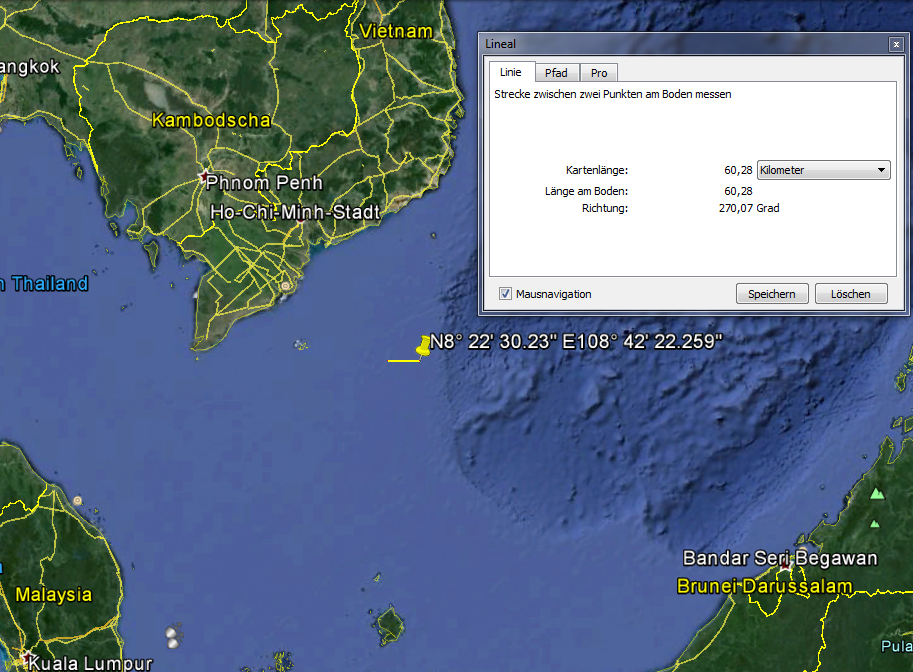Click the Brunei Darussalam country label
The height and width of the screenshot is (672, 913).
tap(765, 586)
